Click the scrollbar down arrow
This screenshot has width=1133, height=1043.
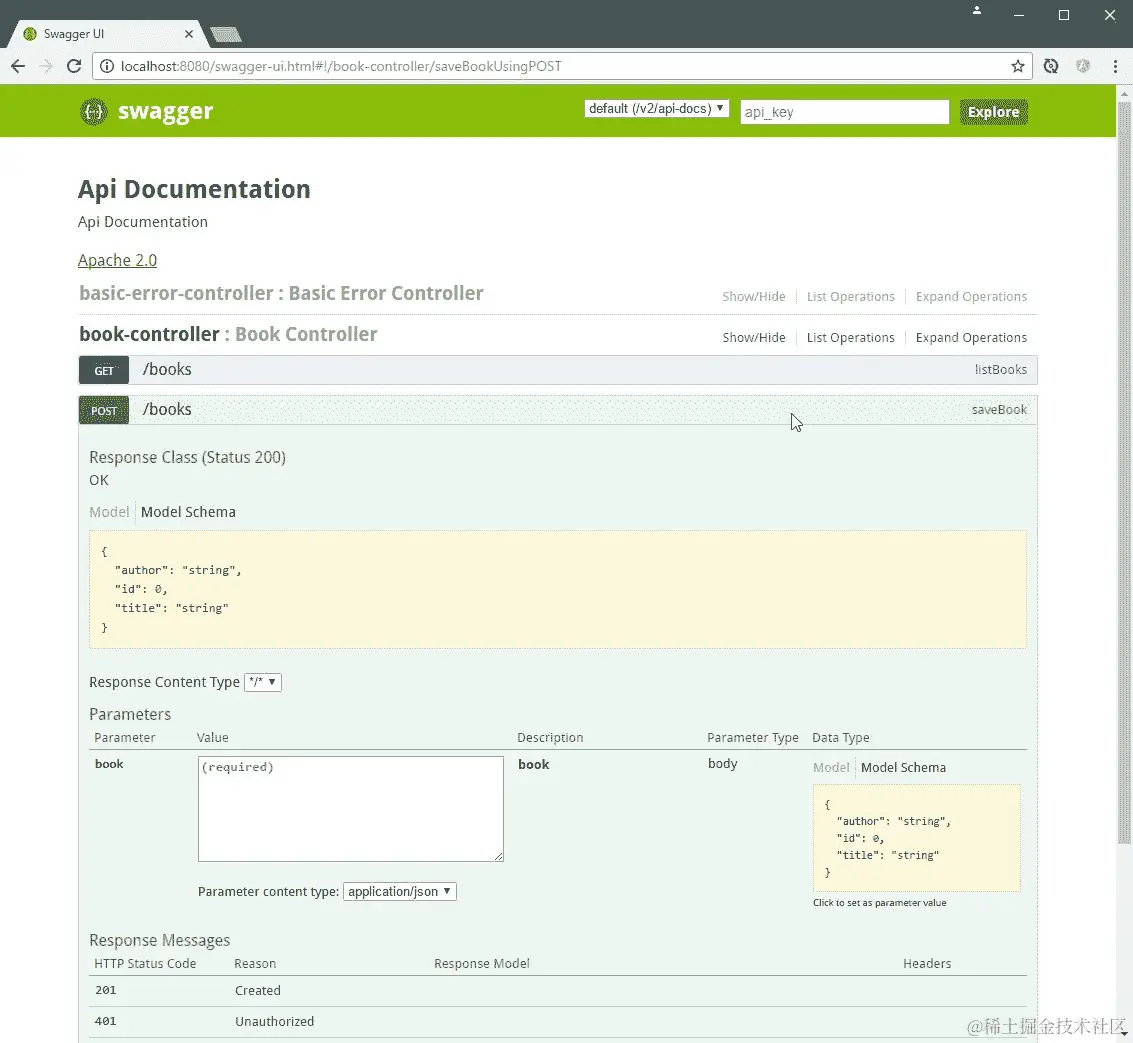tap(1124, 1034)
